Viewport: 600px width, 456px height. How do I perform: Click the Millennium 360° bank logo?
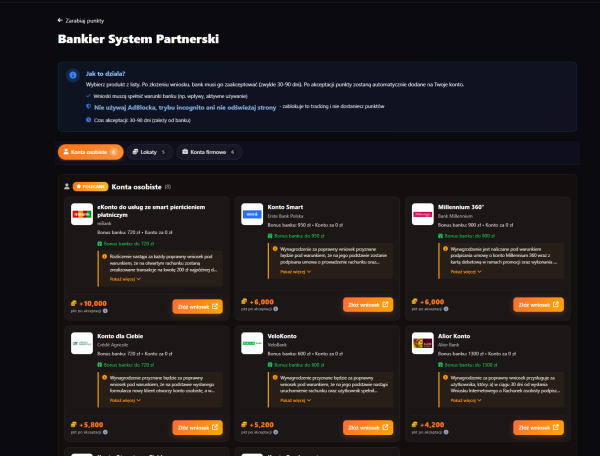pos(423,214)
